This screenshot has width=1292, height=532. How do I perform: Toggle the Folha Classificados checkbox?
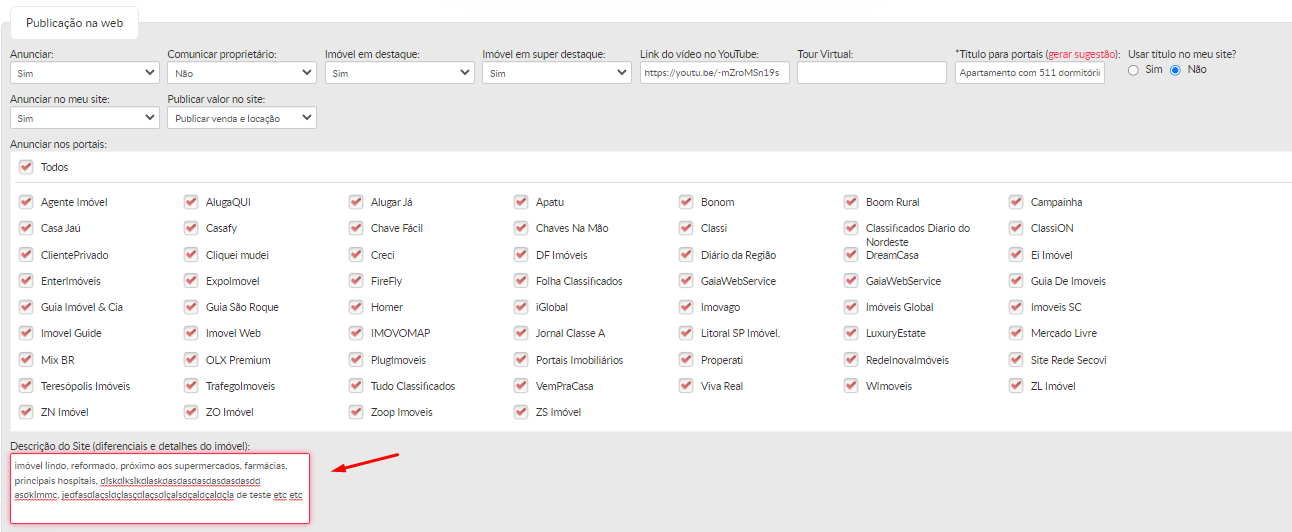pos(521,281)
